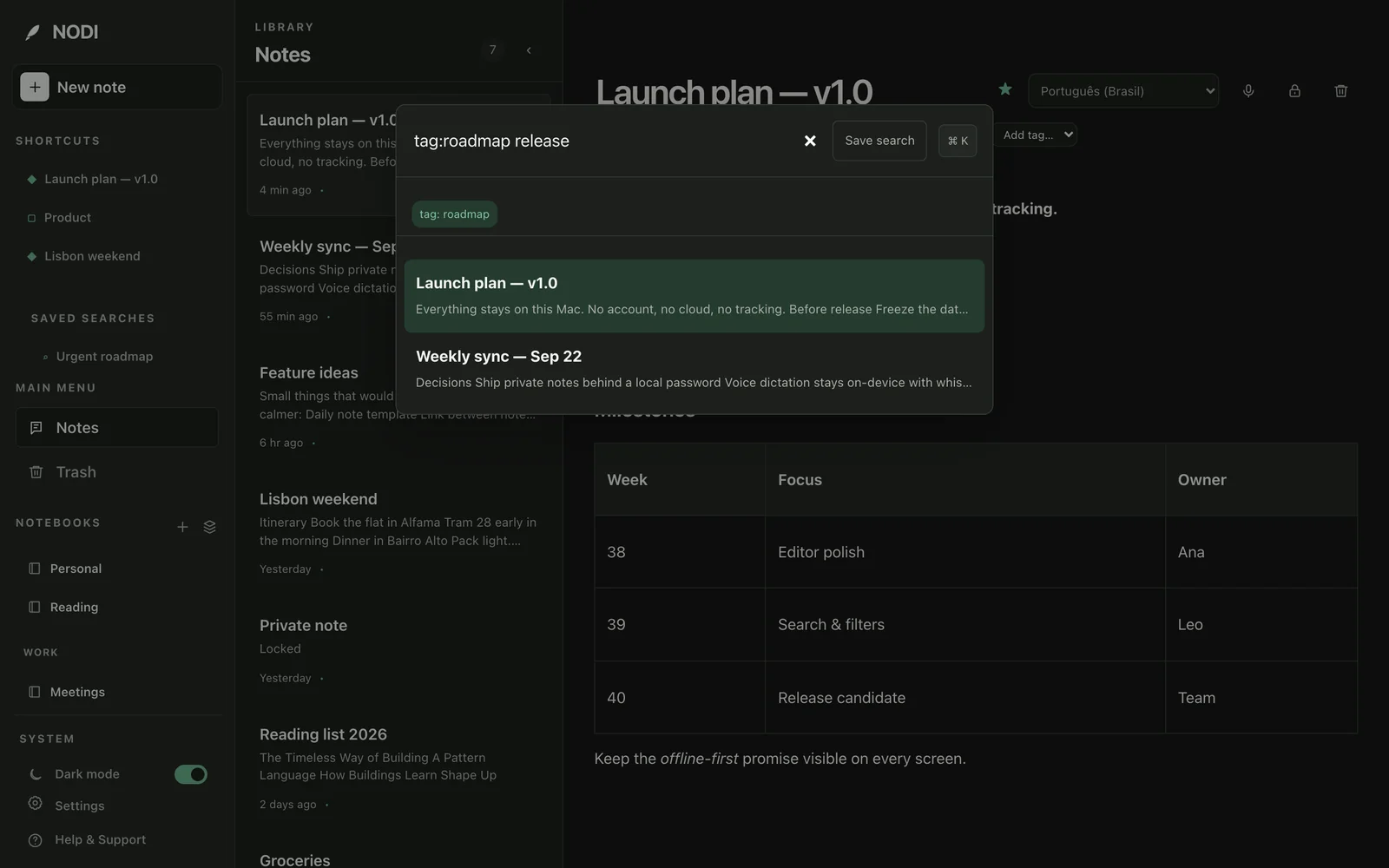
Task: Click the plus icon on New note
Action: (x=35, y=87)
